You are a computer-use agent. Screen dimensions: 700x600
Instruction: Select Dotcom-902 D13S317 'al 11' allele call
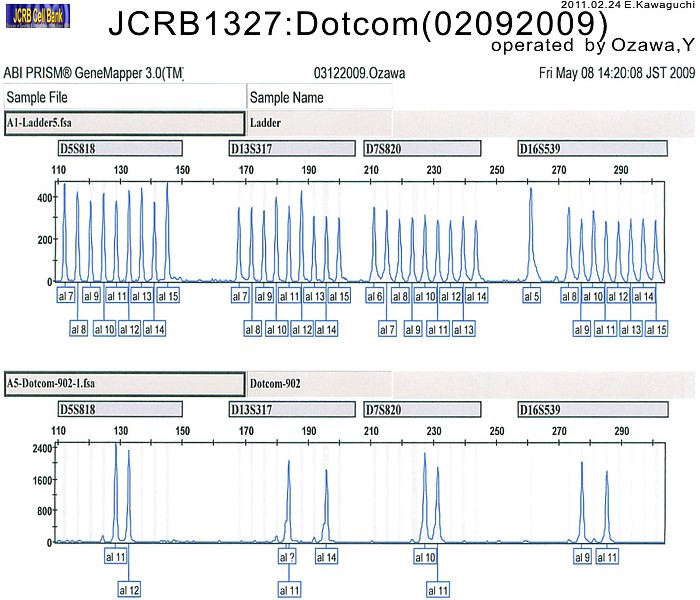[289, 590]
